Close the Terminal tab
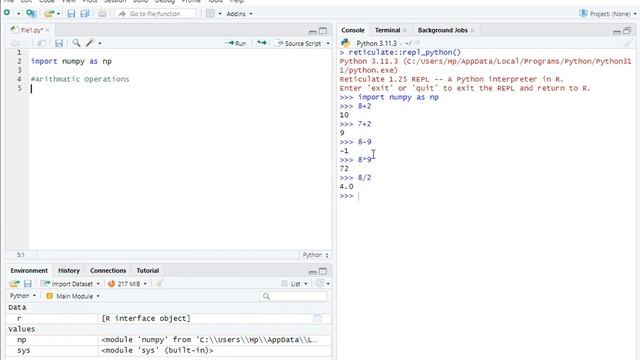 coord(405,30)
